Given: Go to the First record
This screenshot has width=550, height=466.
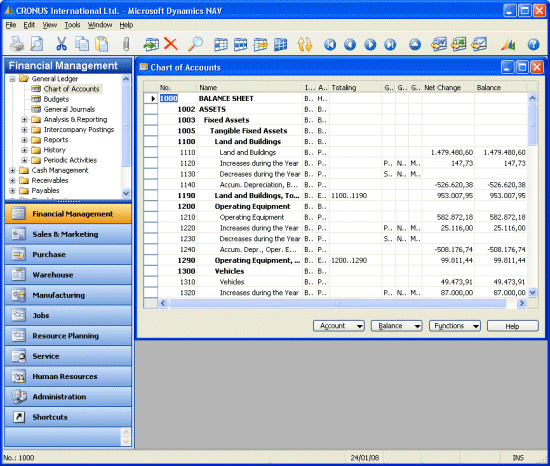Looking at the screenshot, I should (330, 45).
